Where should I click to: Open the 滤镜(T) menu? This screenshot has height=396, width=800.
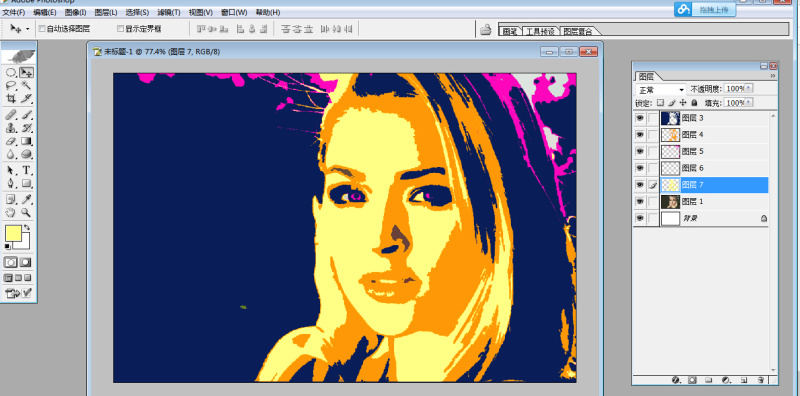168,12
